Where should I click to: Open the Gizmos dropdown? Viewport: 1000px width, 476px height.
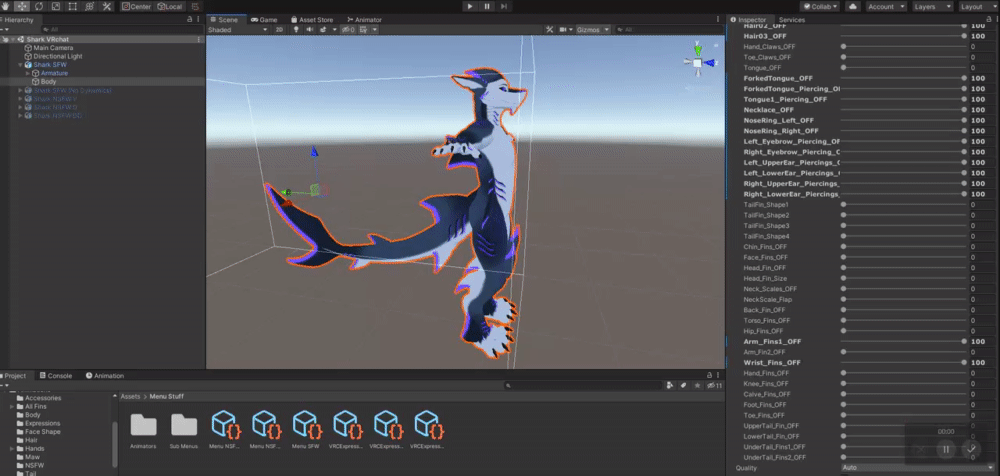pyautogui.click(x=592, y=29)
